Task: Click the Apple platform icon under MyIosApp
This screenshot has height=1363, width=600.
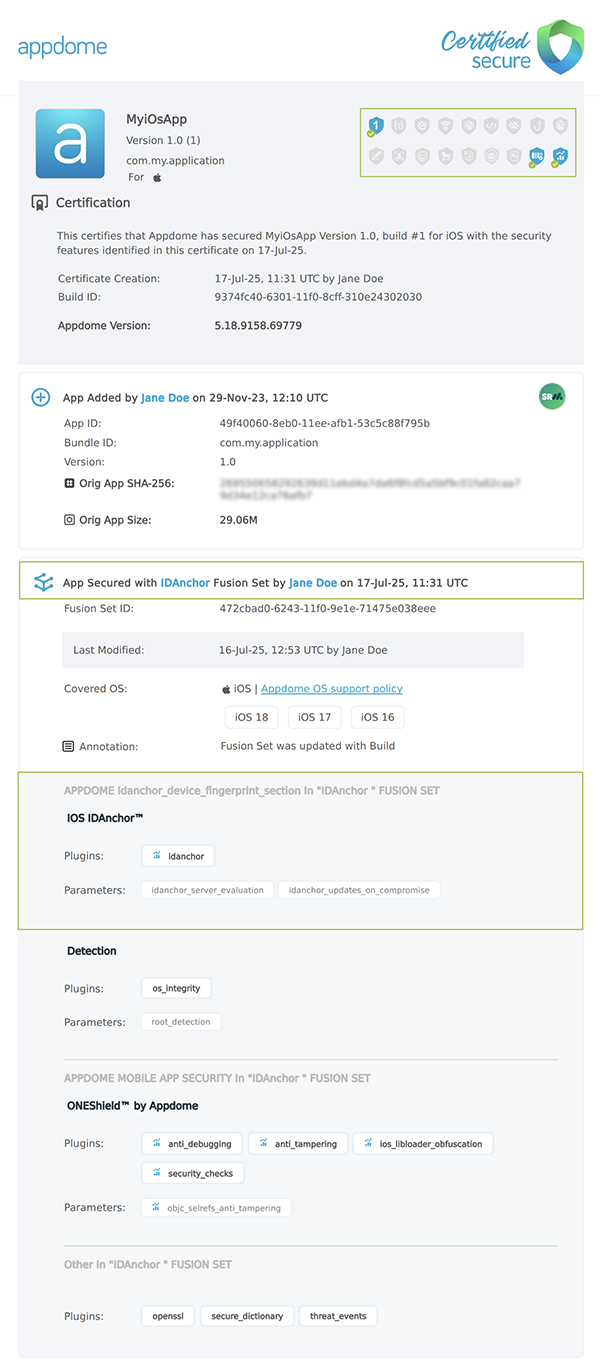Action: (x=156, y=176)
